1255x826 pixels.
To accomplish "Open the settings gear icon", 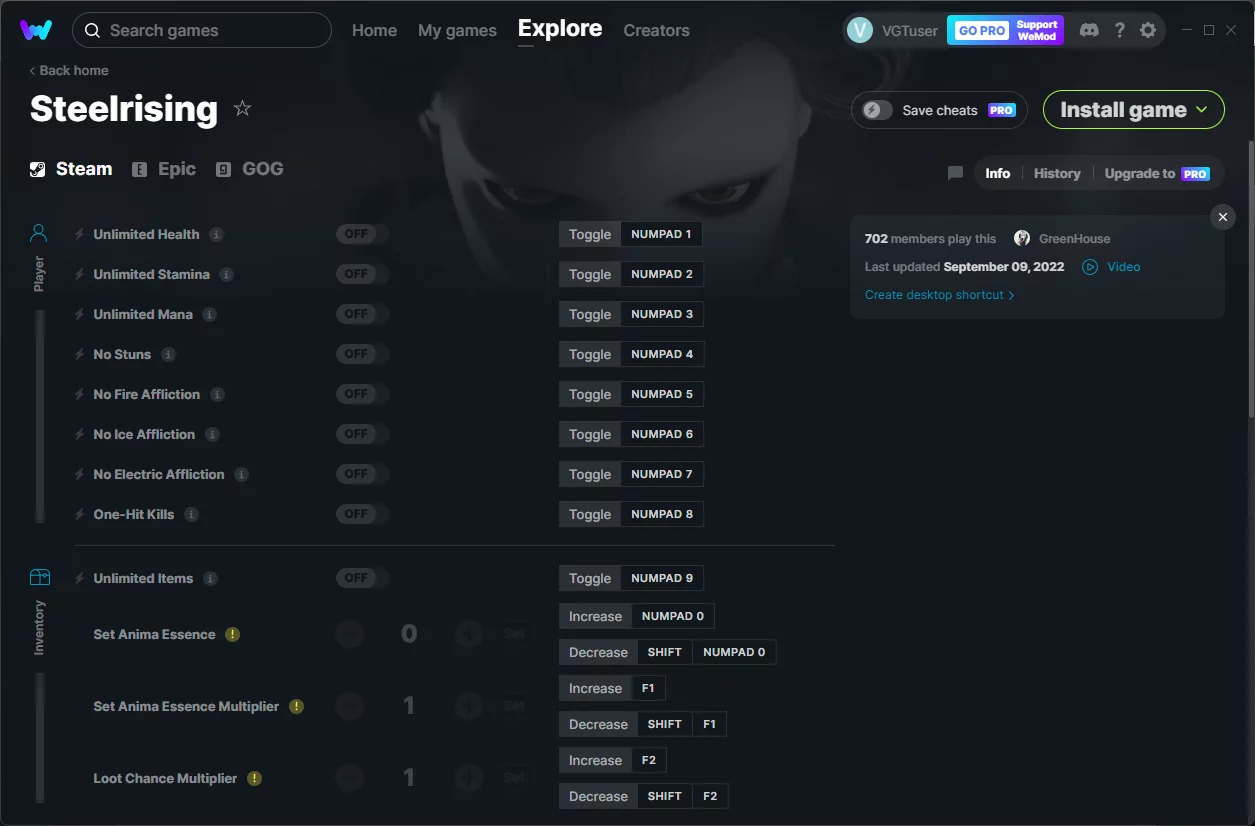I will tap(1148, 30).
